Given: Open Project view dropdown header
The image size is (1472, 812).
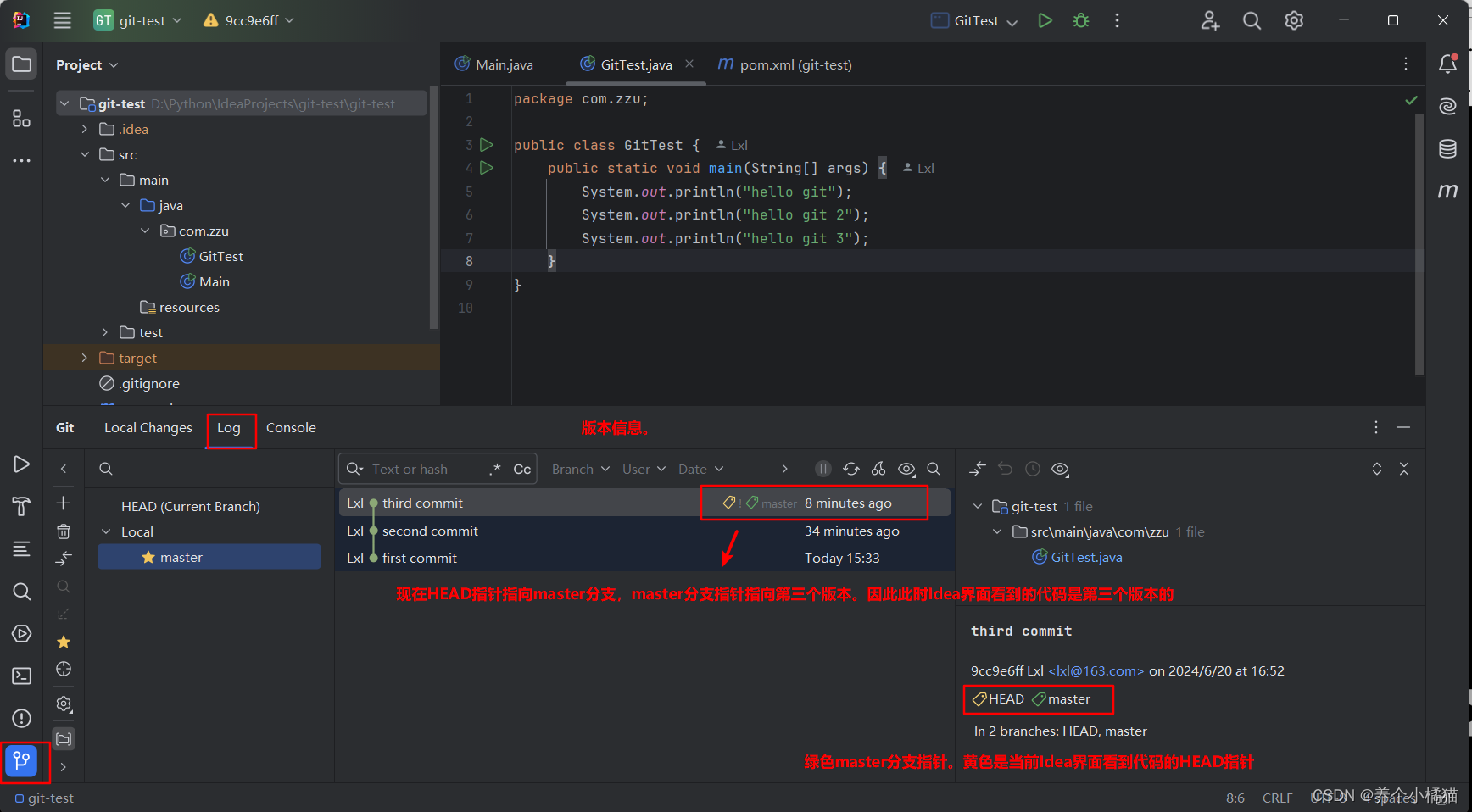Looking at the screenshot, I should [x=86, y=64].
